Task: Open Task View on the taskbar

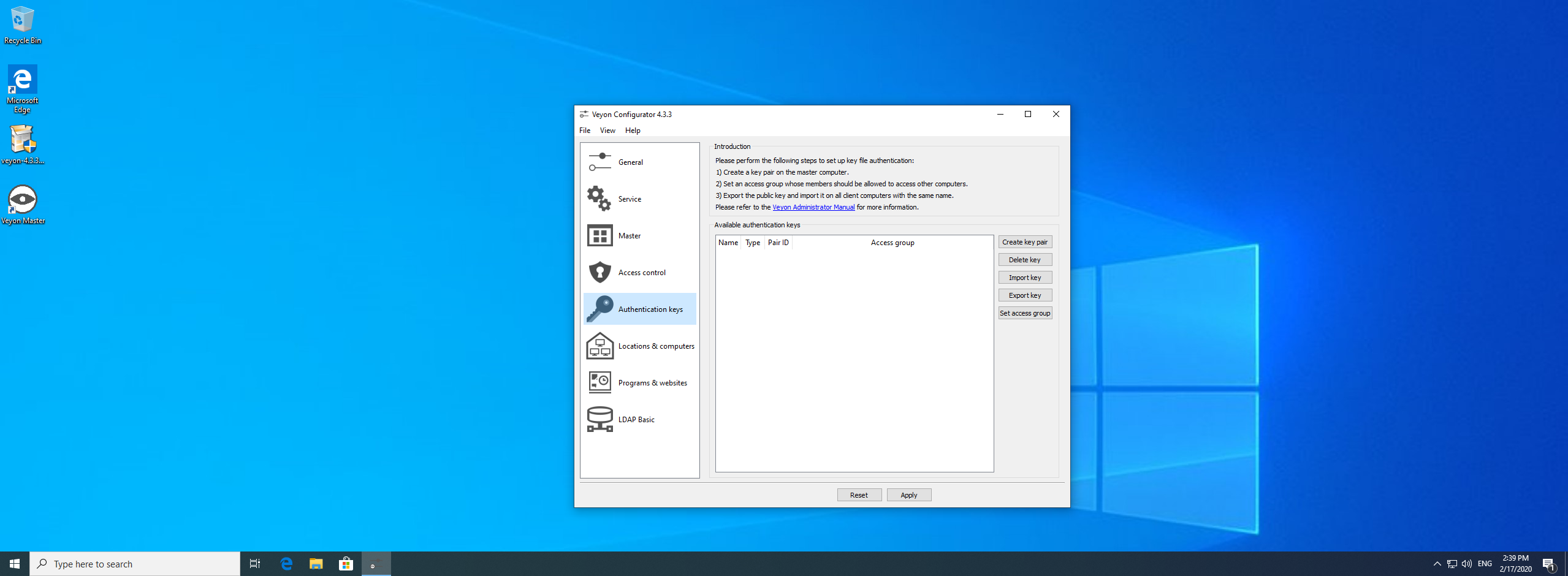Action: pos(255,564)
